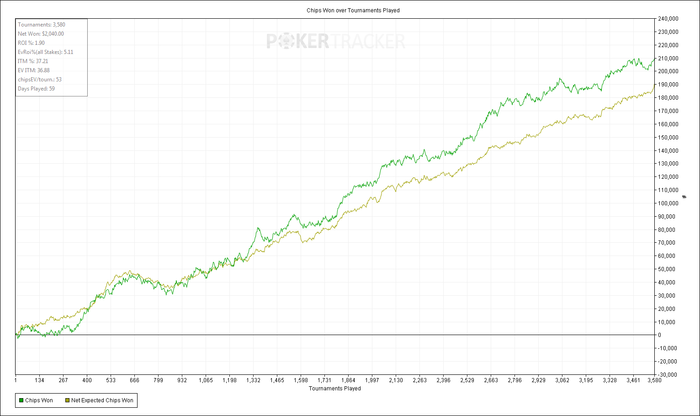Click the 2,396 x-axis tick label
The image size is (700, 416).
tap(443, 380)
